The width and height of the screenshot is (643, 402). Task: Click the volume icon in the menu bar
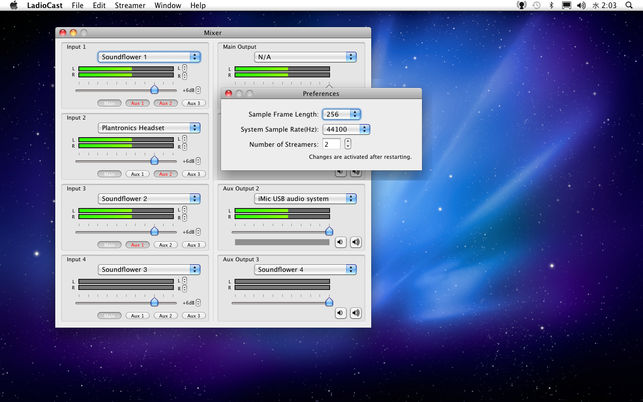[581, 5]
